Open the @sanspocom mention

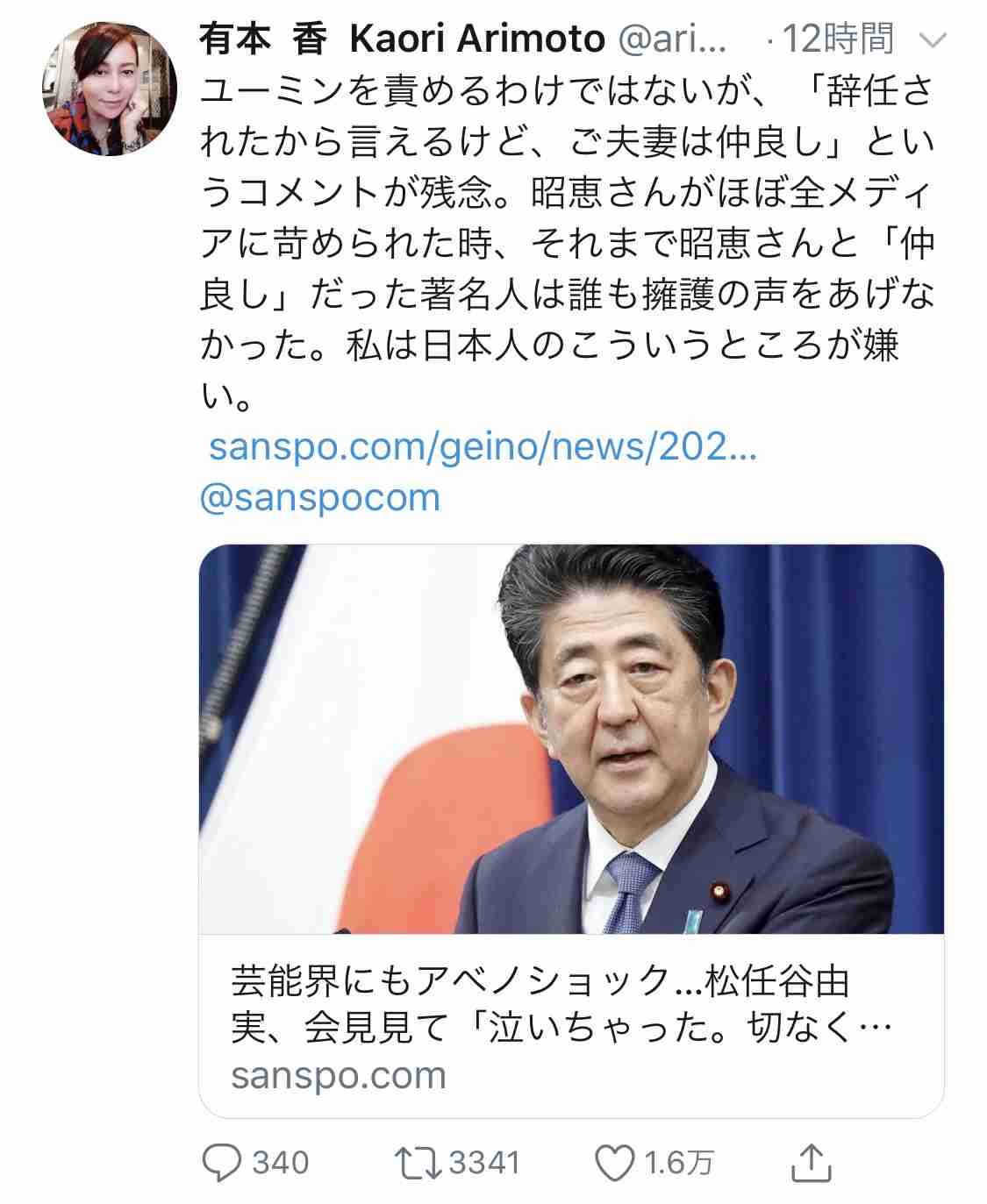pyautogui.click(x=320, y=497)
